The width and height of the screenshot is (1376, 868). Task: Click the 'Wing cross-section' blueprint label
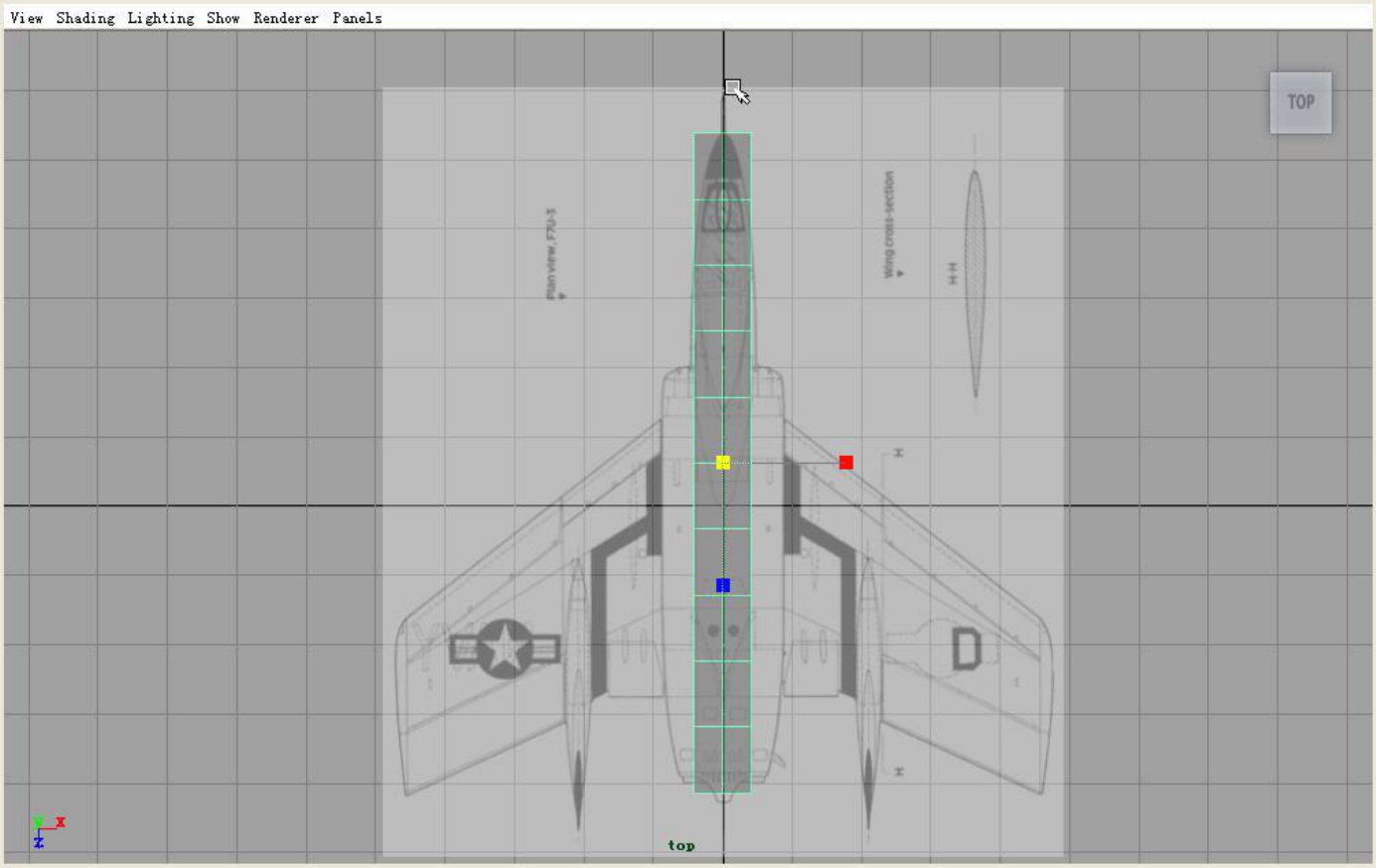[x=890, y=224]
